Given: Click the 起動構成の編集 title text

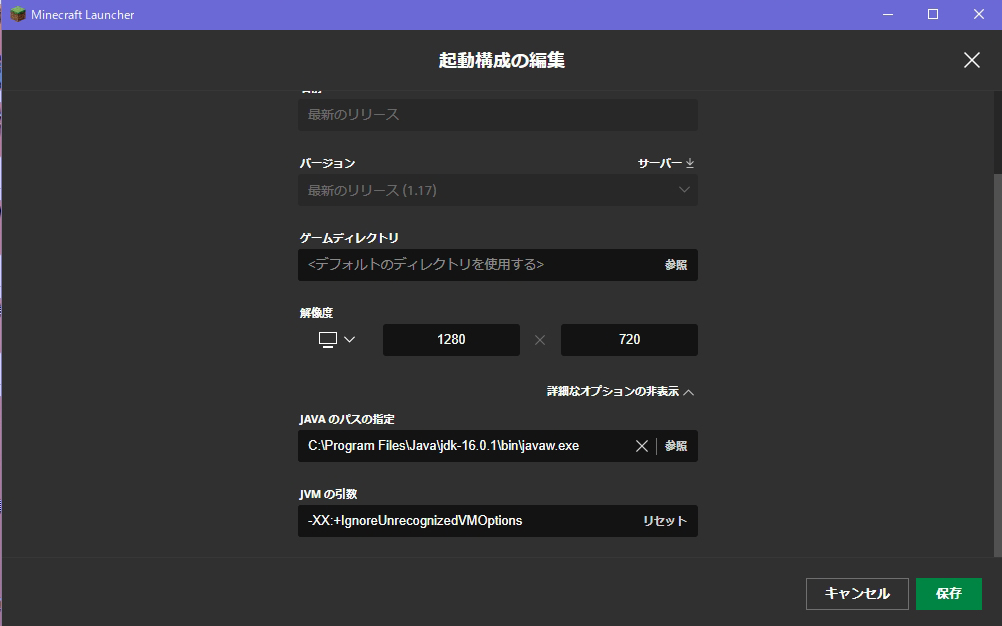Looking at the screenshot, I should click(502, 60).
